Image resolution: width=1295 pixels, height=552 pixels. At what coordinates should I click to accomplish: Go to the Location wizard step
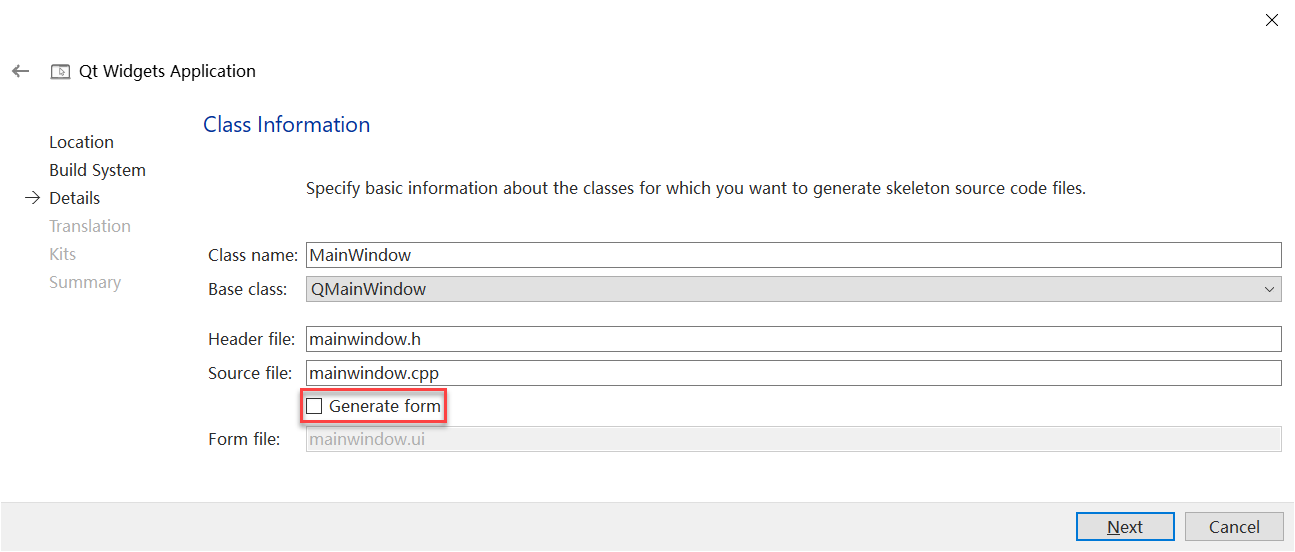coord(81,142)
